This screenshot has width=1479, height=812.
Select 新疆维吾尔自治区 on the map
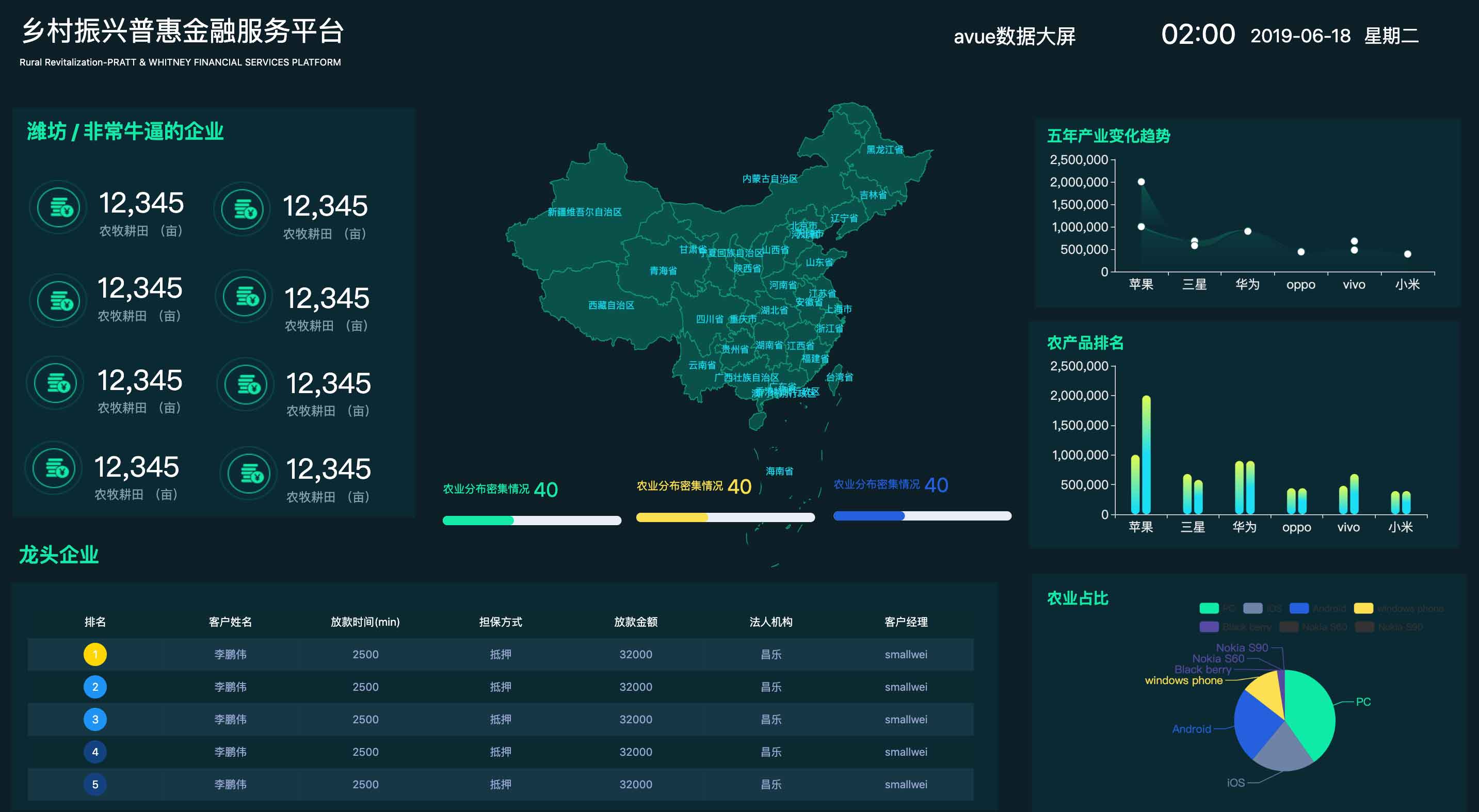(x=585, y=213)
